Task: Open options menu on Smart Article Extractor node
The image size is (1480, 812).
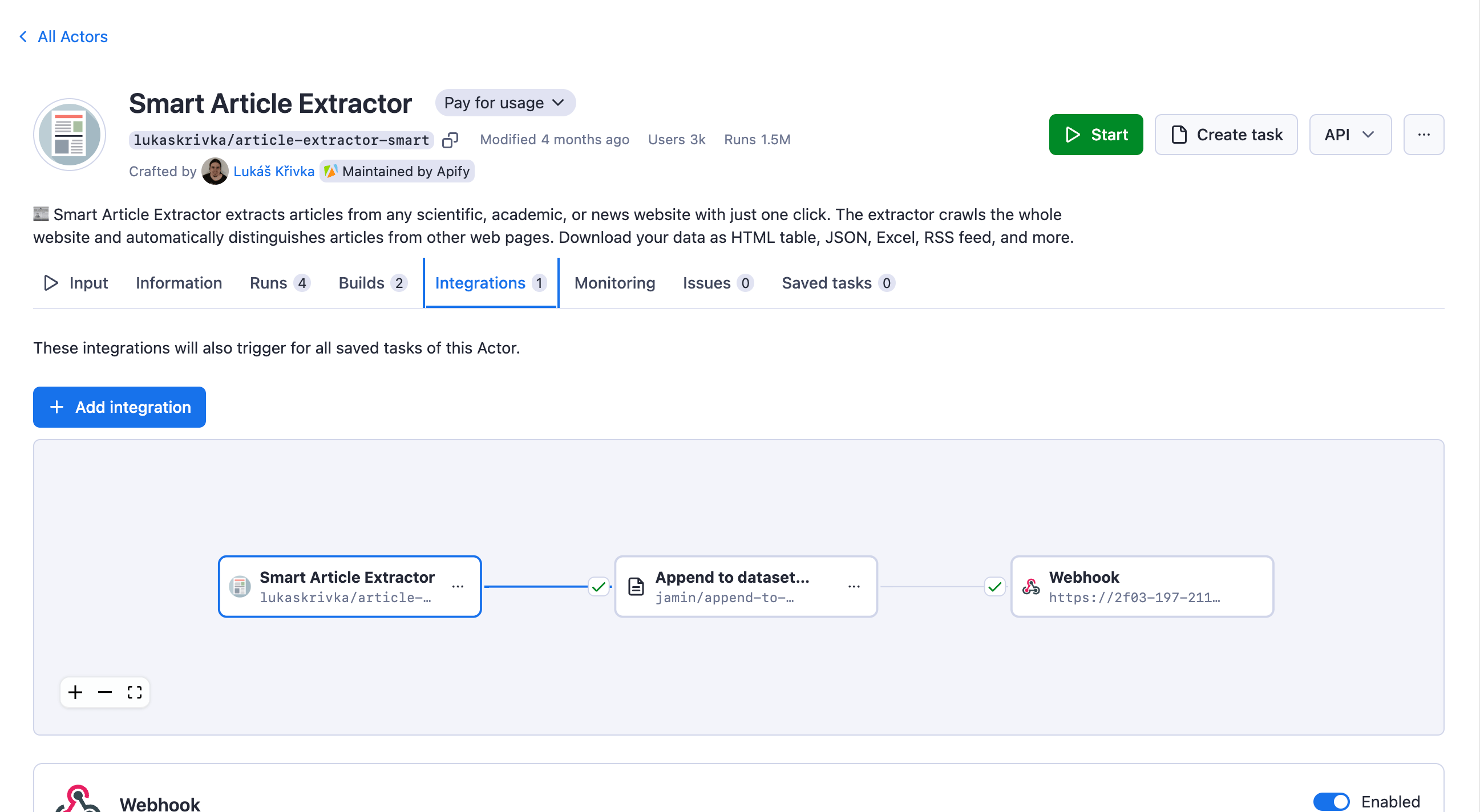Action: 458,586
